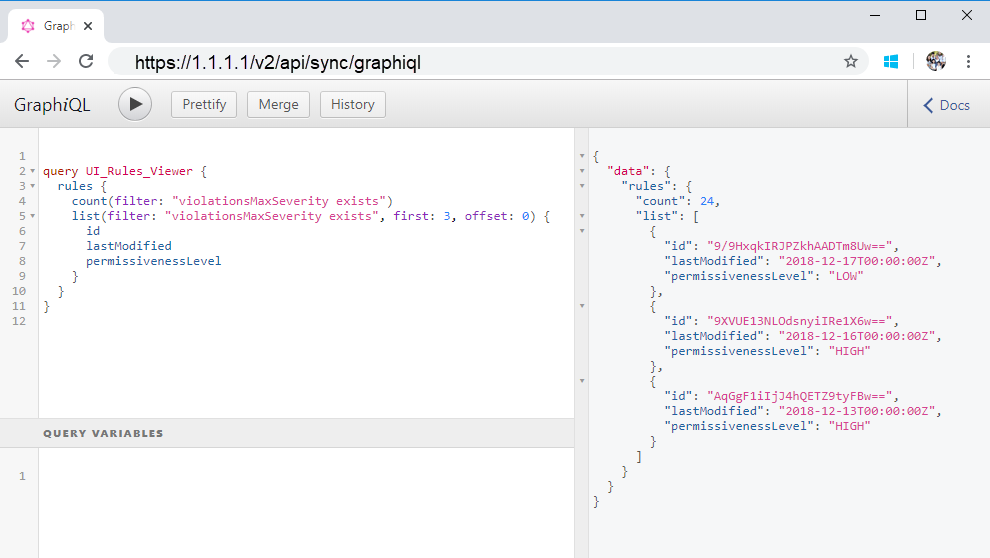The width and height of the screenshot is (990, 558).
Task: Click the GraphiQL favicon on the tab
Action: (28, 26)
